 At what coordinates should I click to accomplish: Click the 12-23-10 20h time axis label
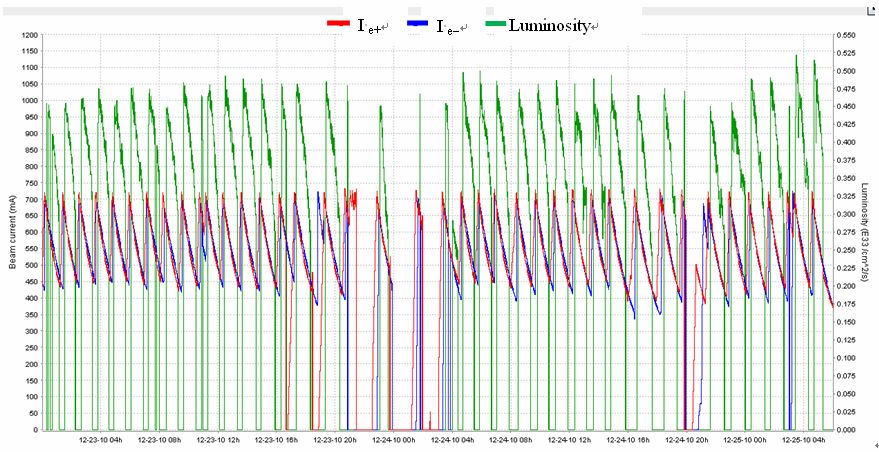click(x=336, y=439)
